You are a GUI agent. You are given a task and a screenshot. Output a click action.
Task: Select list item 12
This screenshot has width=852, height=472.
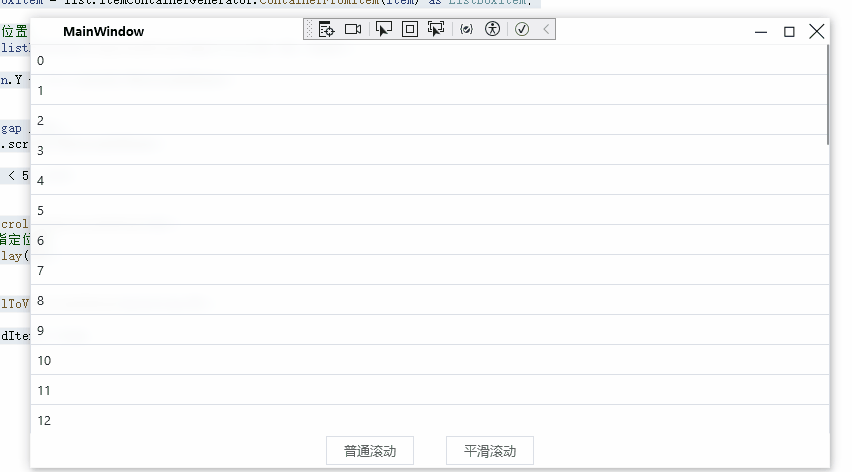coord(429,419)
